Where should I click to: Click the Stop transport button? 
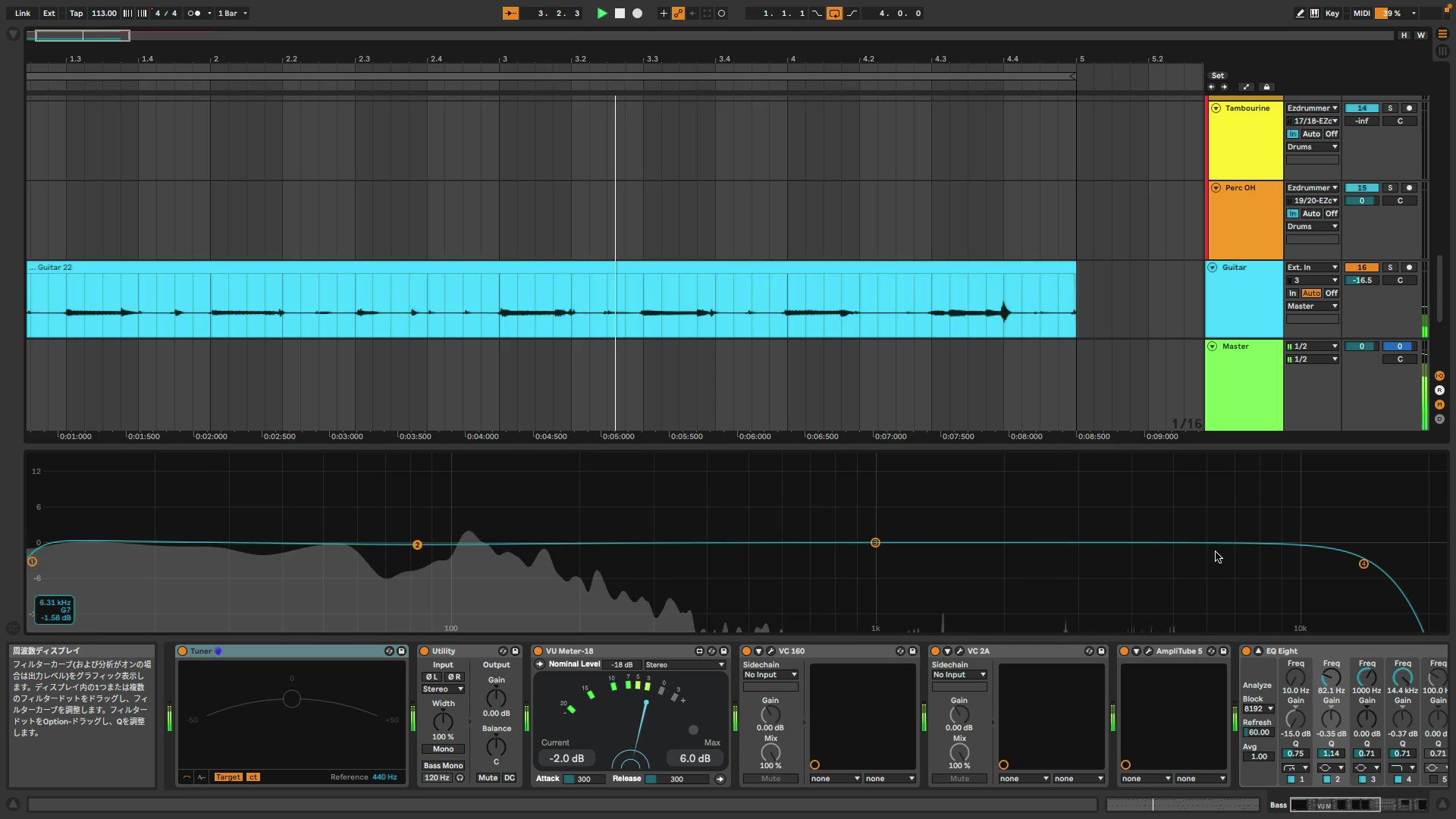click(620, 13)
